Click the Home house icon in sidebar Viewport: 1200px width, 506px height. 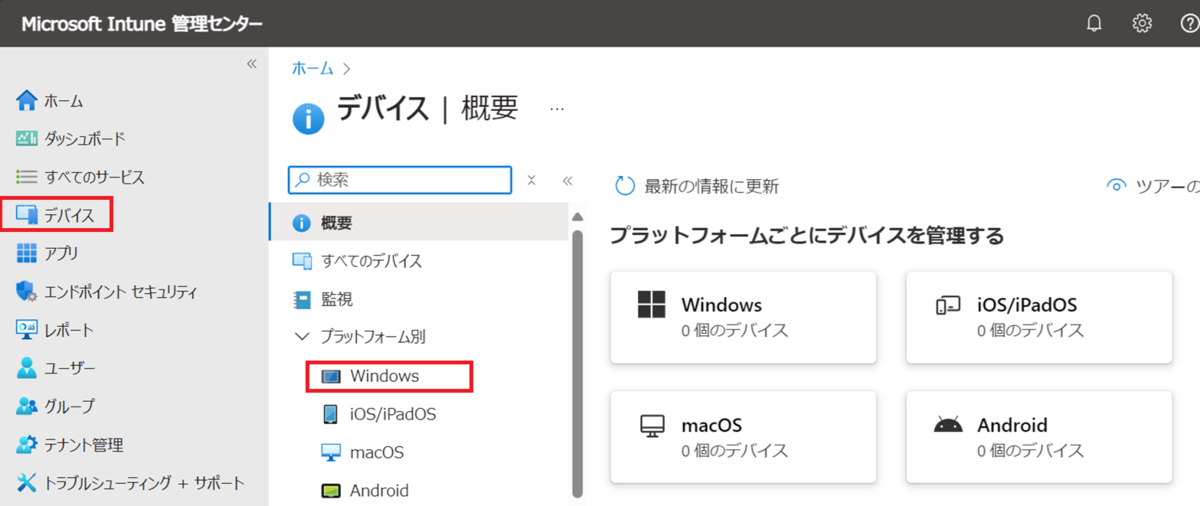pyautogui.click(x=27, y=100)
